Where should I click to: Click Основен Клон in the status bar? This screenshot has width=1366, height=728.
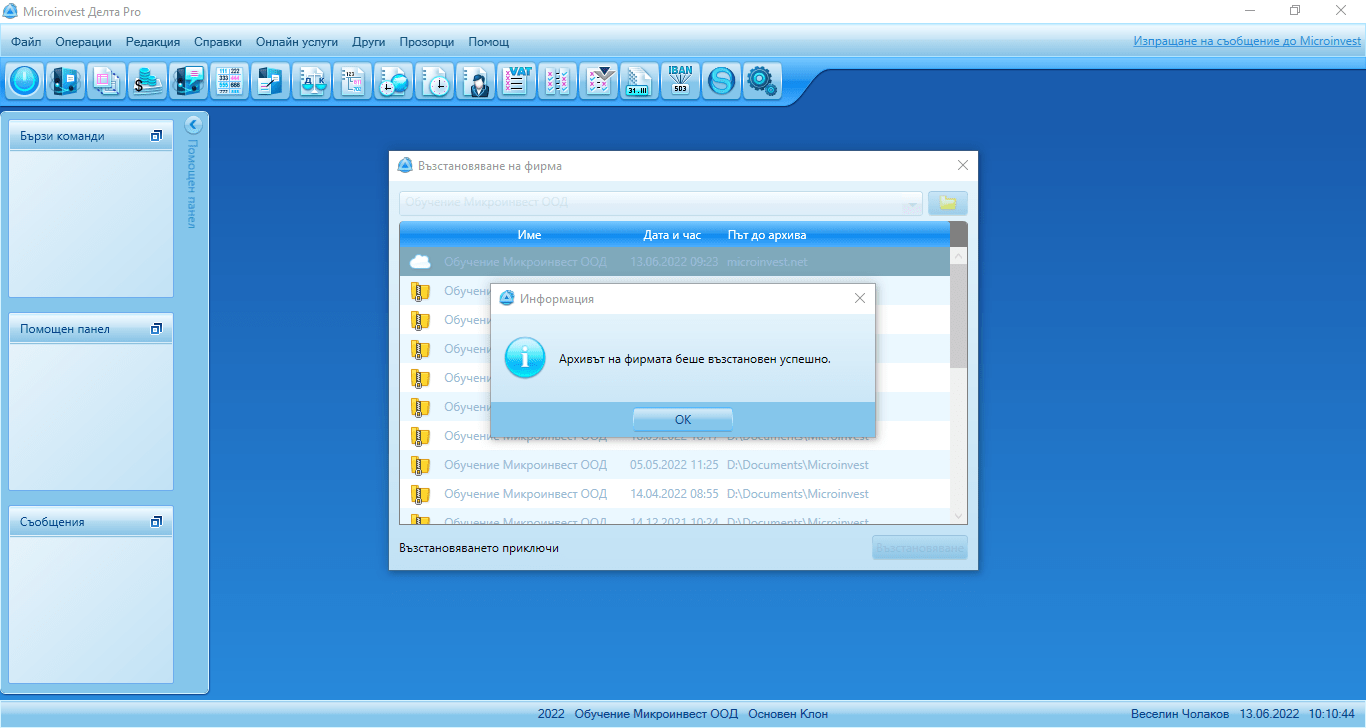(788, 714)
